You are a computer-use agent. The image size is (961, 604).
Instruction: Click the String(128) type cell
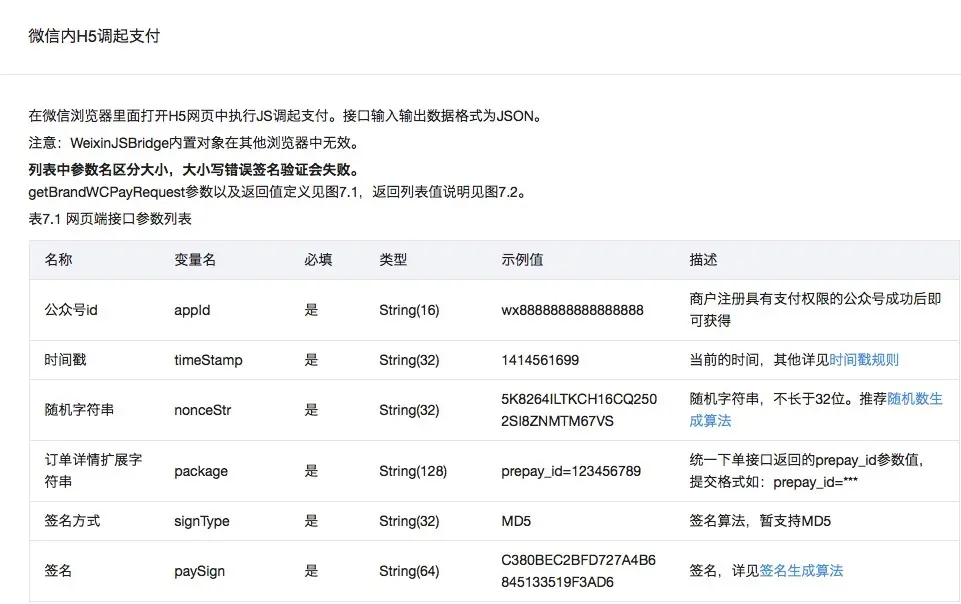point(412,471)
